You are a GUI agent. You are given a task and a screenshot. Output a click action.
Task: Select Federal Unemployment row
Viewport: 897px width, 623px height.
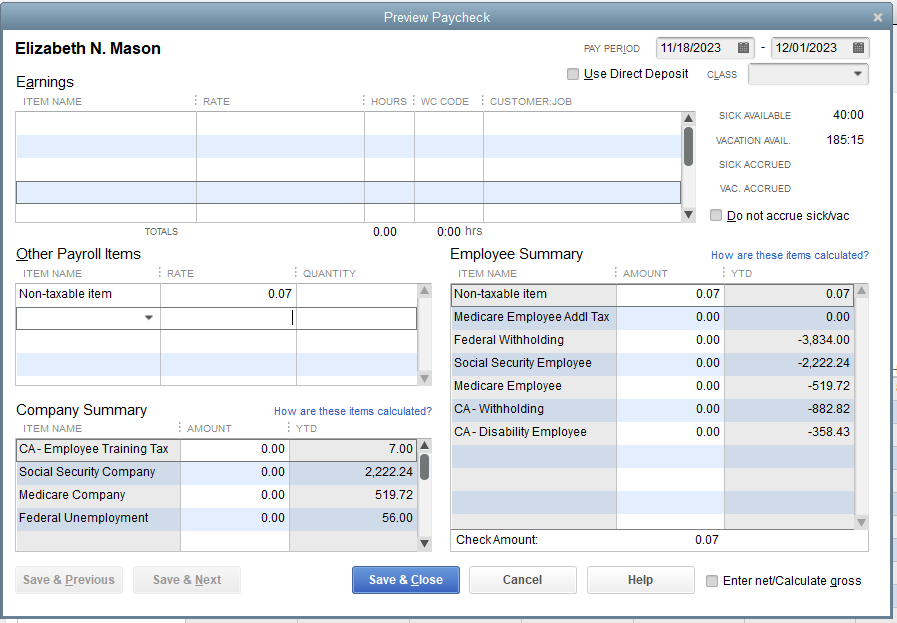[x=217, y=518]
